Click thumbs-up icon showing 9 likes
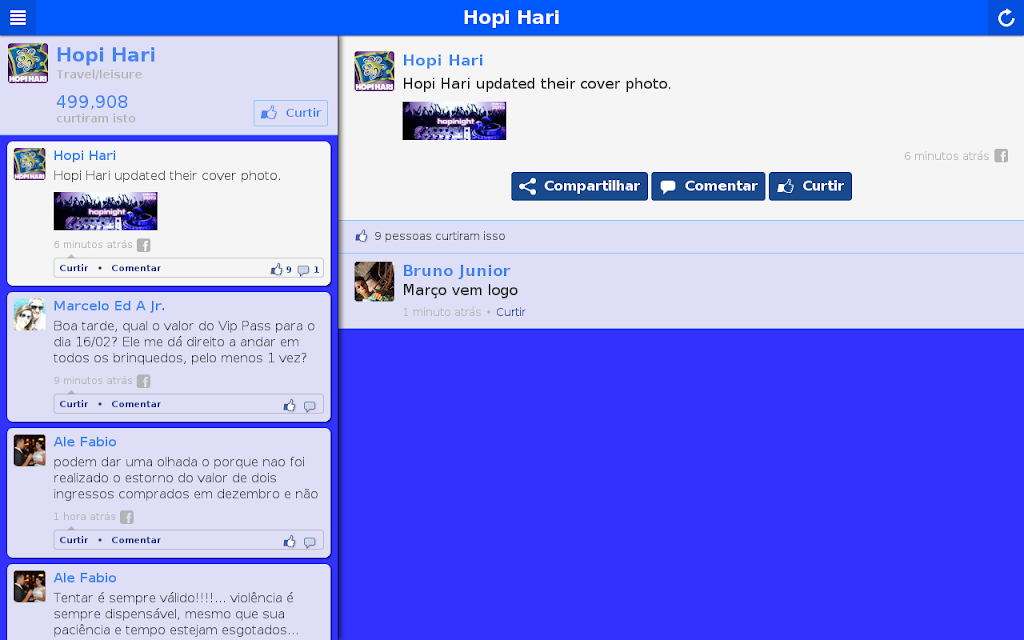 tap(276, 269)
